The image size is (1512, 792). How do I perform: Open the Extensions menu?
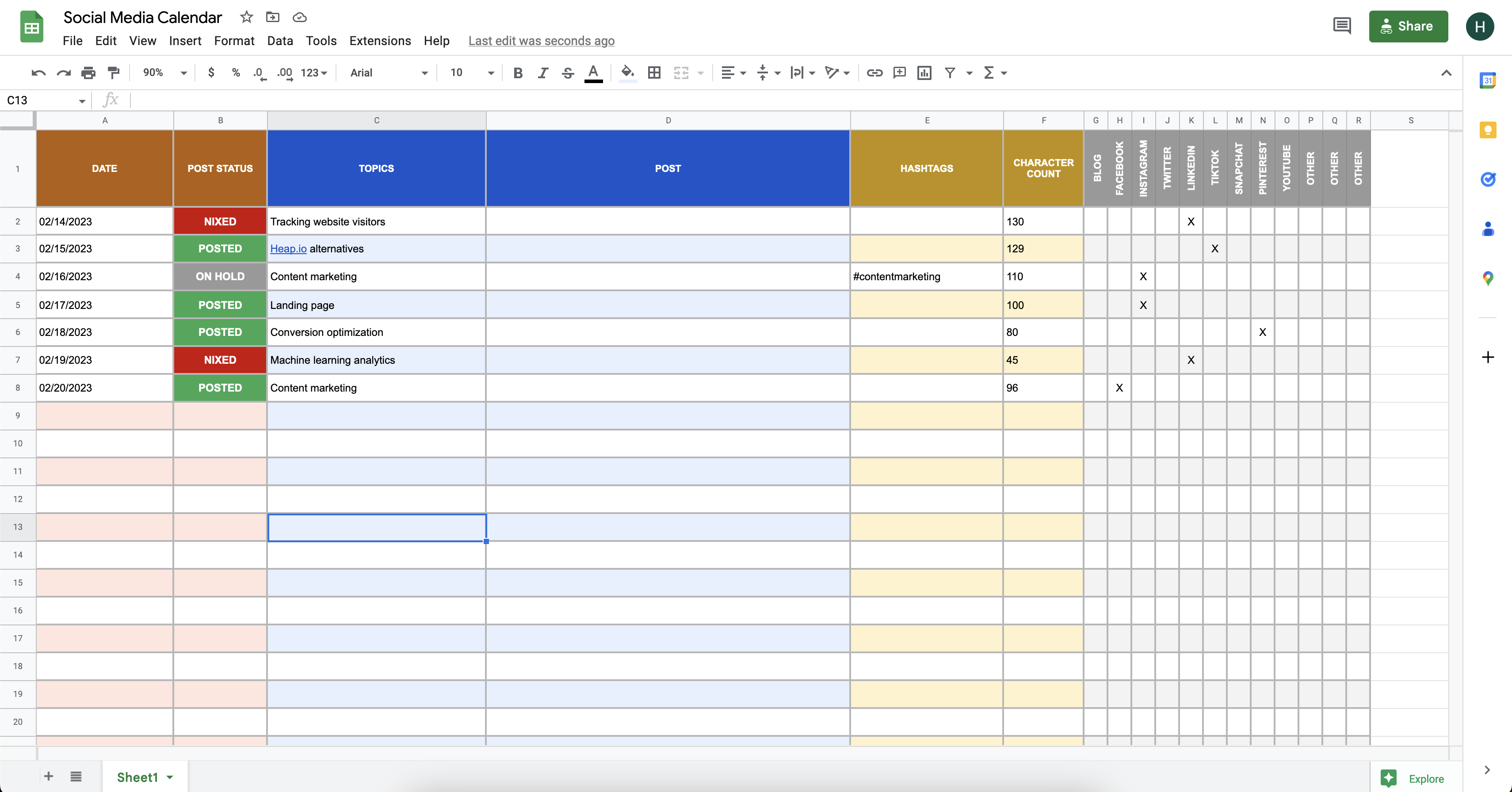pyautogui.click(x=380, y=41)
